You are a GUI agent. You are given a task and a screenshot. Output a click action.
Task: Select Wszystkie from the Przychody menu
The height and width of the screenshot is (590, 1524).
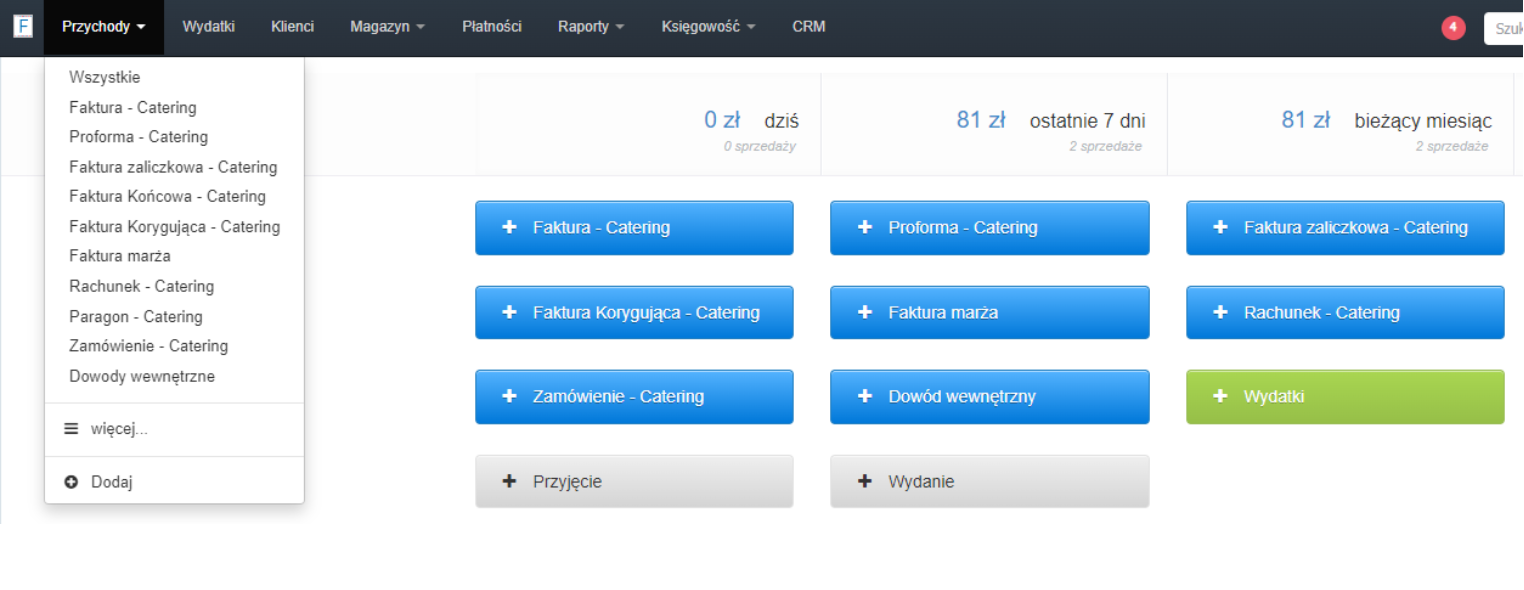[x=105, y=77]
